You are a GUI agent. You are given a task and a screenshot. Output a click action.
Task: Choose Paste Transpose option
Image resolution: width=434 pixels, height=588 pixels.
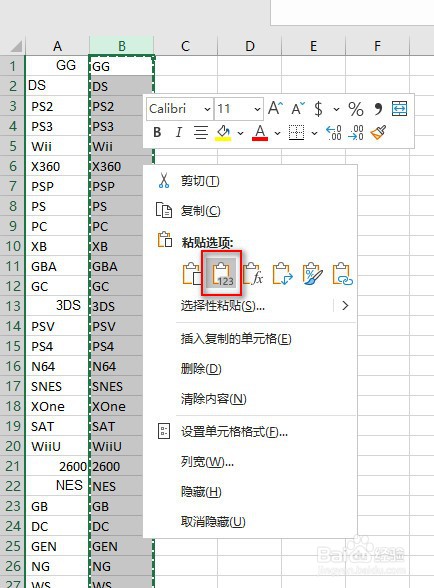coord(282,274)
